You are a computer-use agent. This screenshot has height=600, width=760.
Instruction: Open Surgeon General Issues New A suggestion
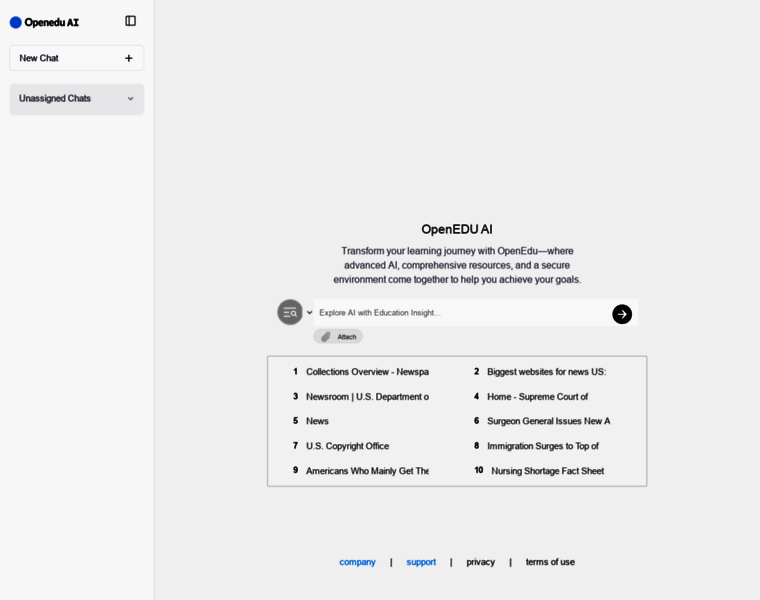click(x=548, y=421)
